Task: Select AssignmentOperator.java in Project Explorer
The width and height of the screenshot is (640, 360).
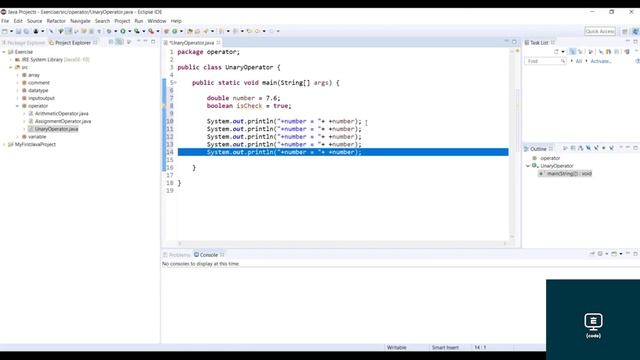Action: click(x=63, y=121)
